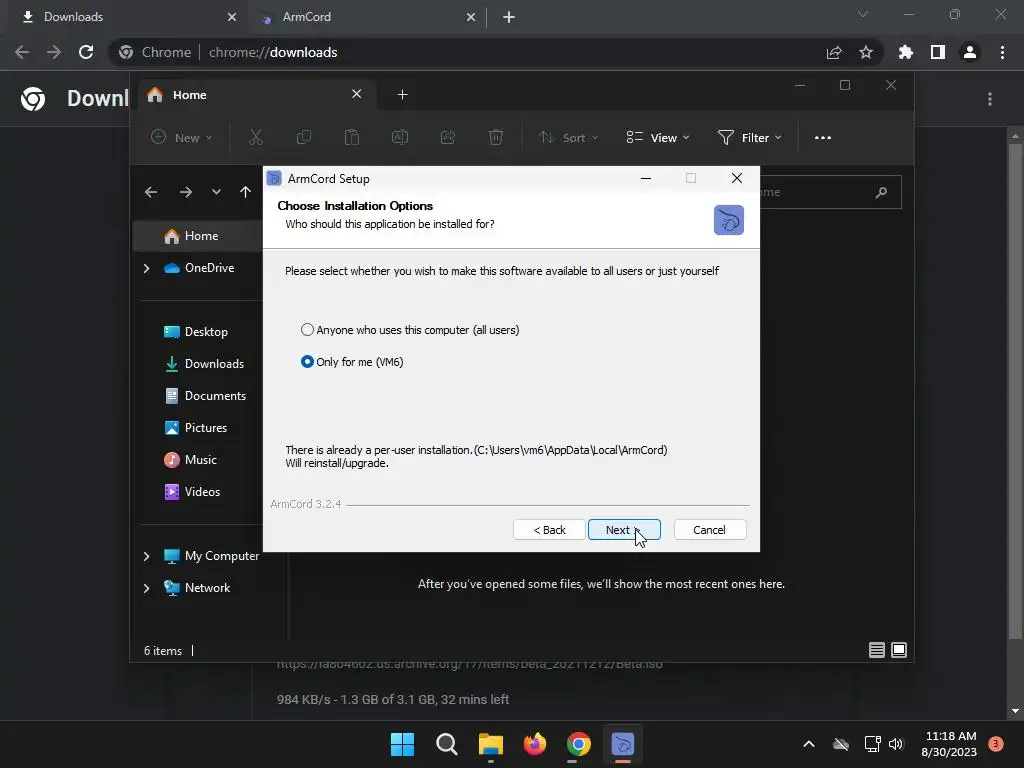Open Windows Search from taskbar

click(x=447, y=744)
